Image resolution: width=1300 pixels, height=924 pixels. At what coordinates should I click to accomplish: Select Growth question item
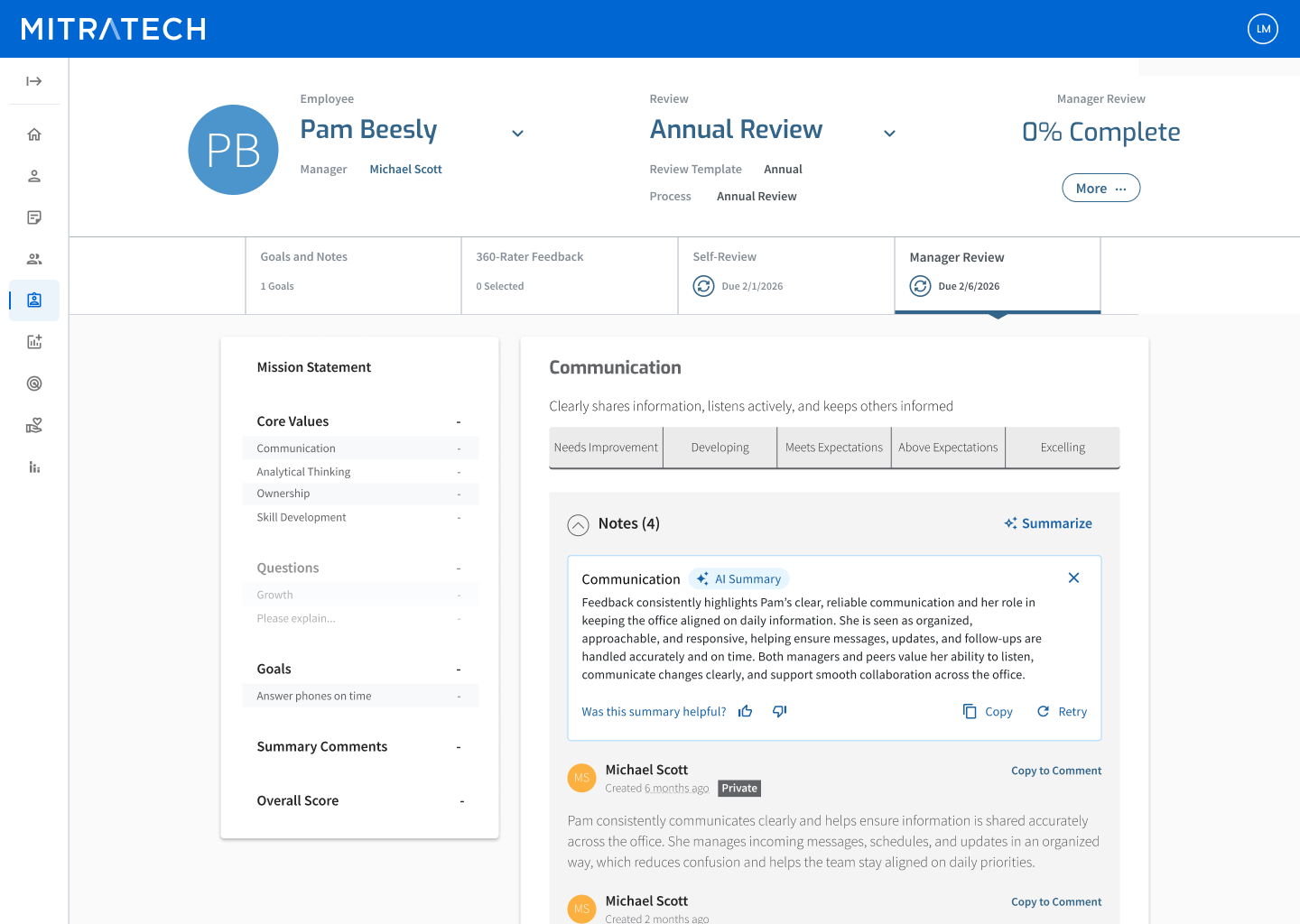click(x=360, y=595)
